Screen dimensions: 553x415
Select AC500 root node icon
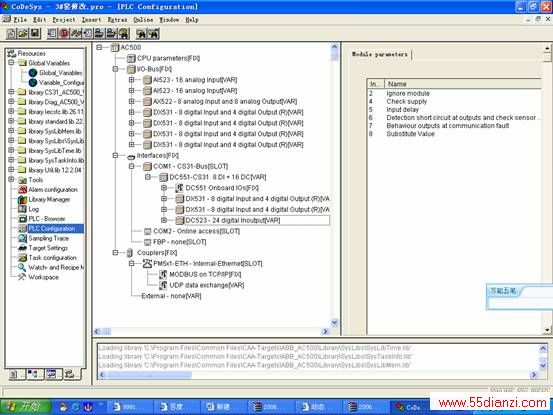click(x=115, y=47)
